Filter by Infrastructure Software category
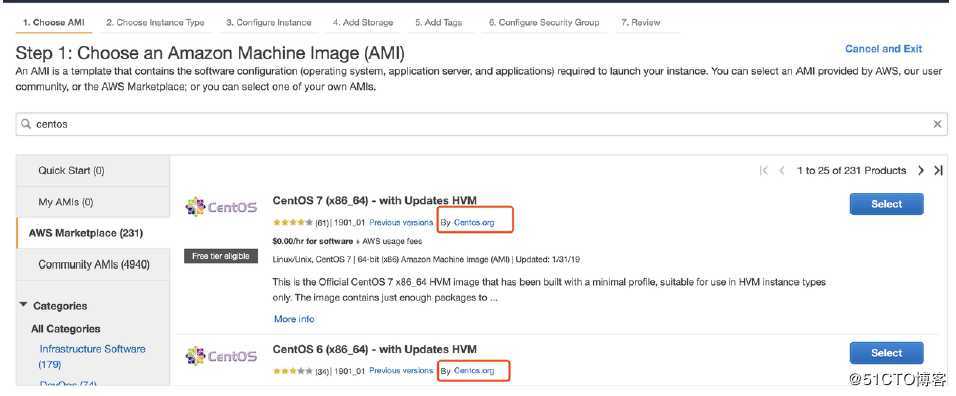This screenshot has height=396, width=956. click(93, 356)
